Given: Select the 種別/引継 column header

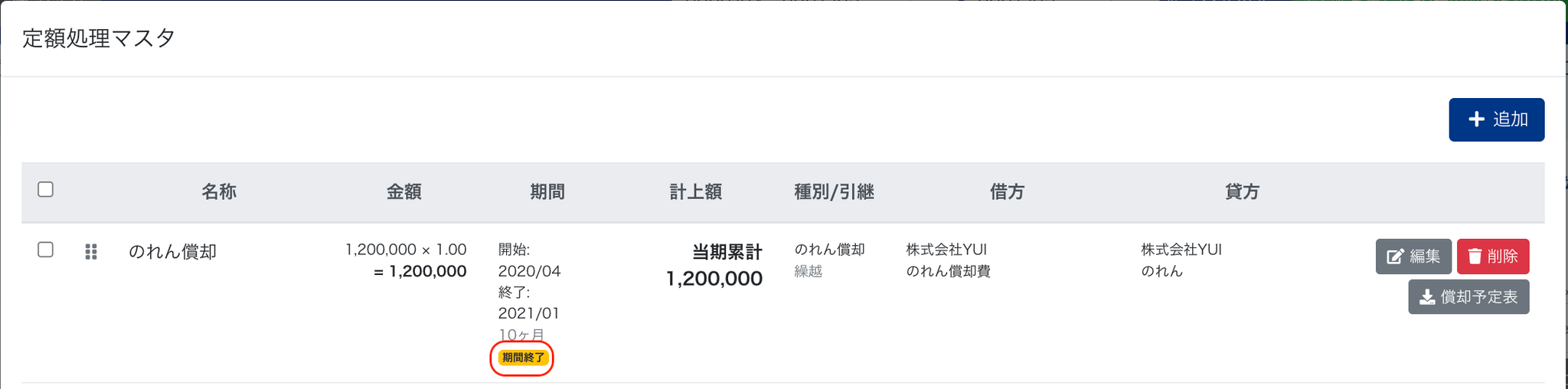Looking at the screenshot, I should point(834,191).
